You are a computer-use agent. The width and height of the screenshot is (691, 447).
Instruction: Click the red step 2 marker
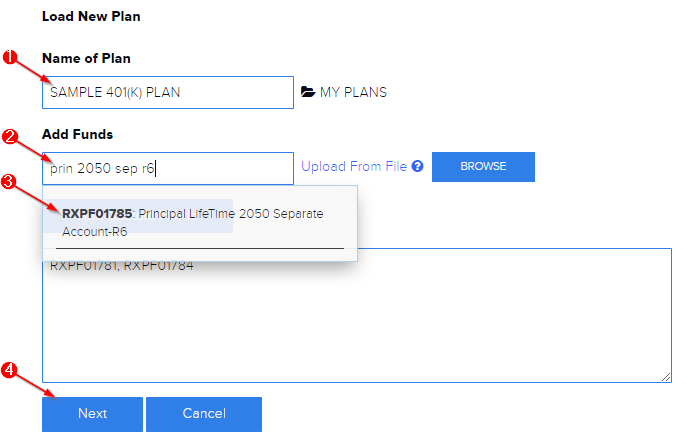point(11,136)
